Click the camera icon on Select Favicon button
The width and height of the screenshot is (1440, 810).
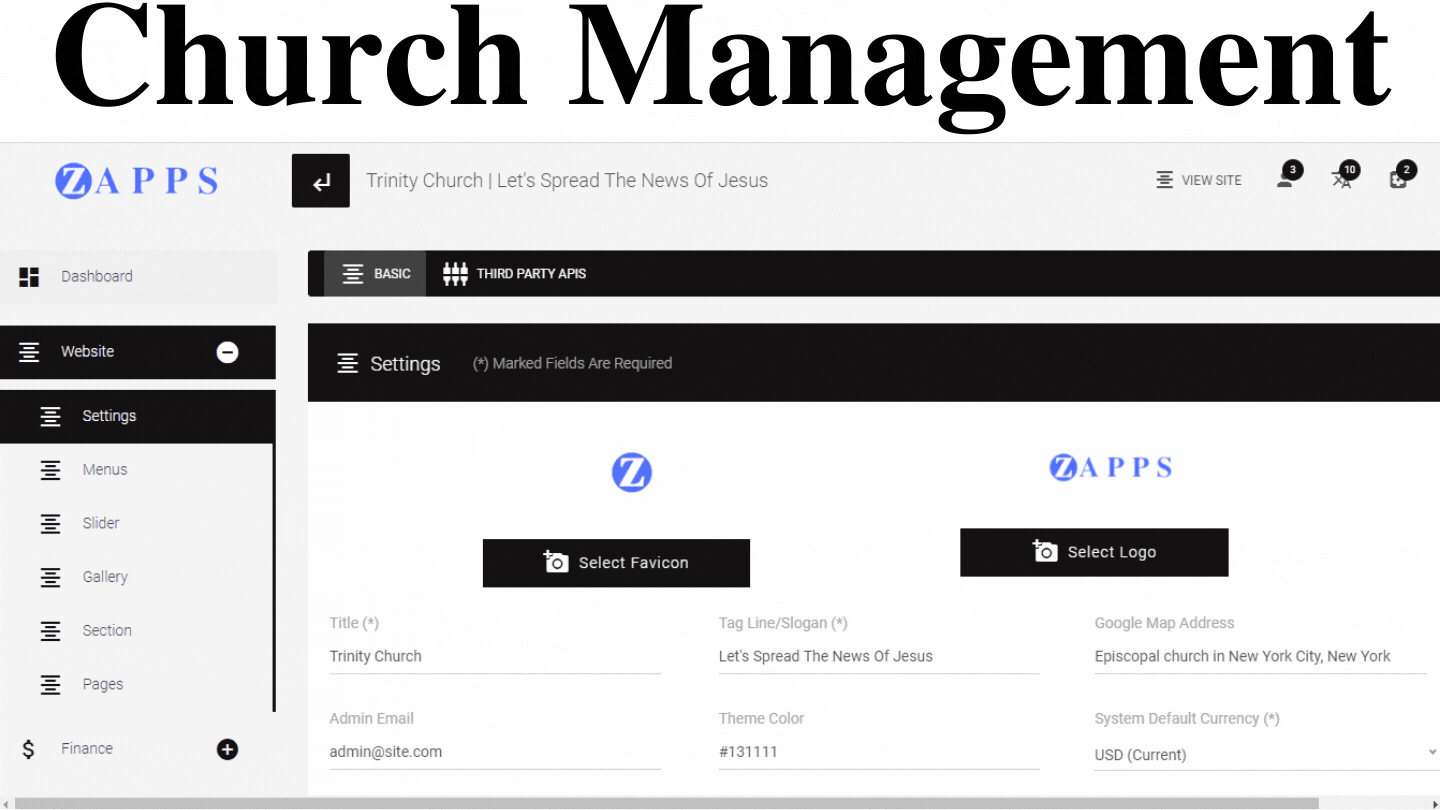coord(556,562)
